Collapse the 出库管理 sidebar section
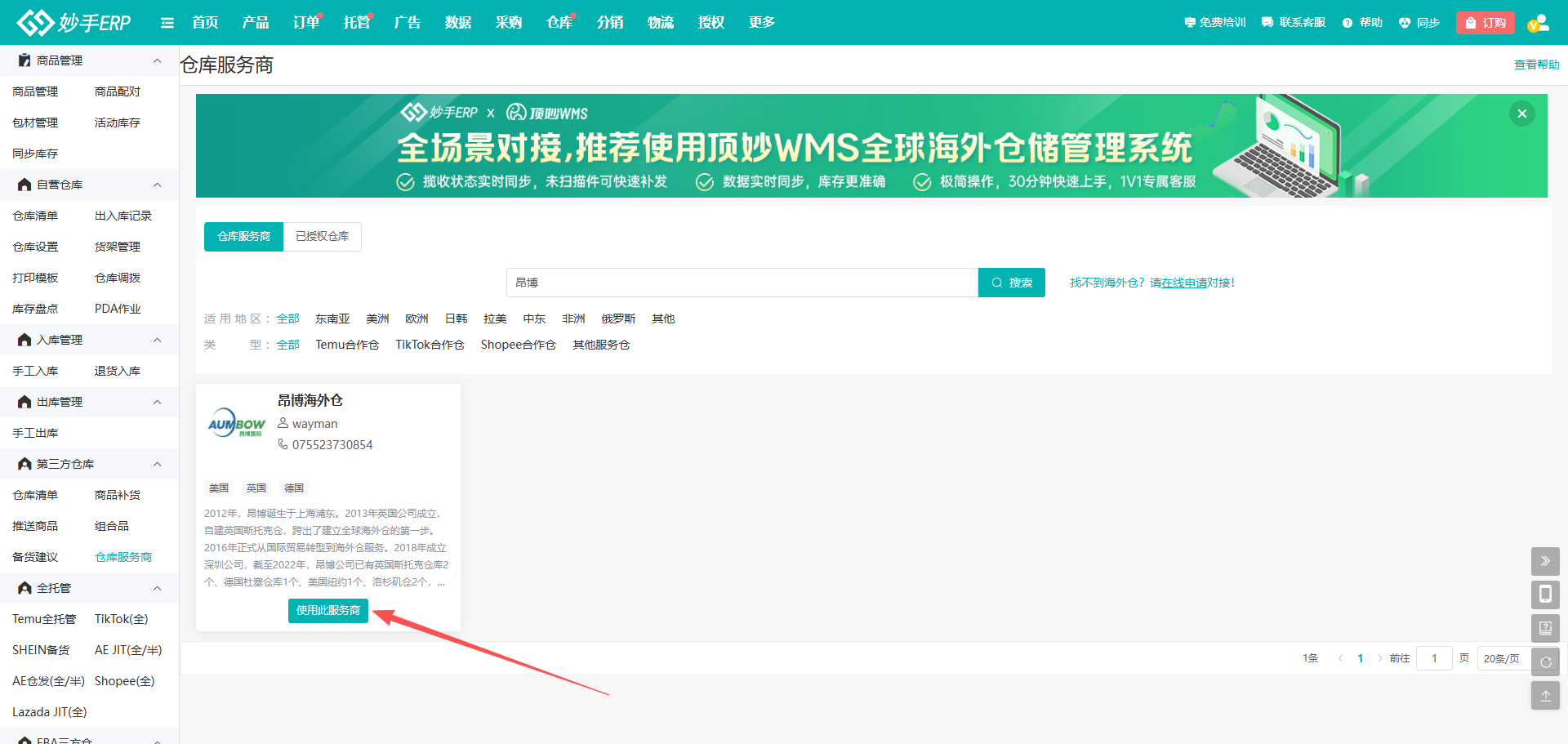 (x=158, y=402)
